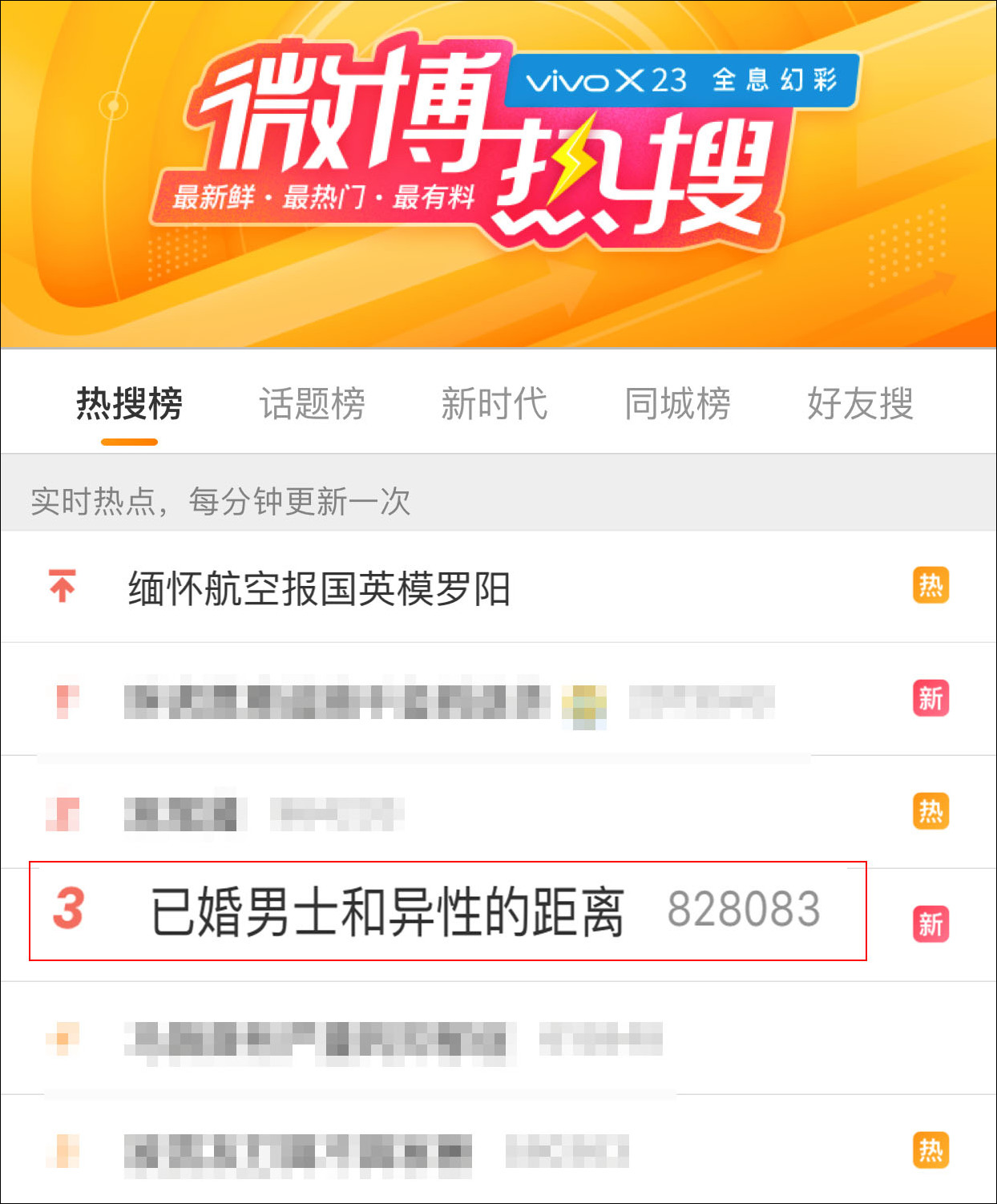Select the 同城榜 tab
Image resolution: width=997 pixels, height=1204 pixels.
point(677,403)
